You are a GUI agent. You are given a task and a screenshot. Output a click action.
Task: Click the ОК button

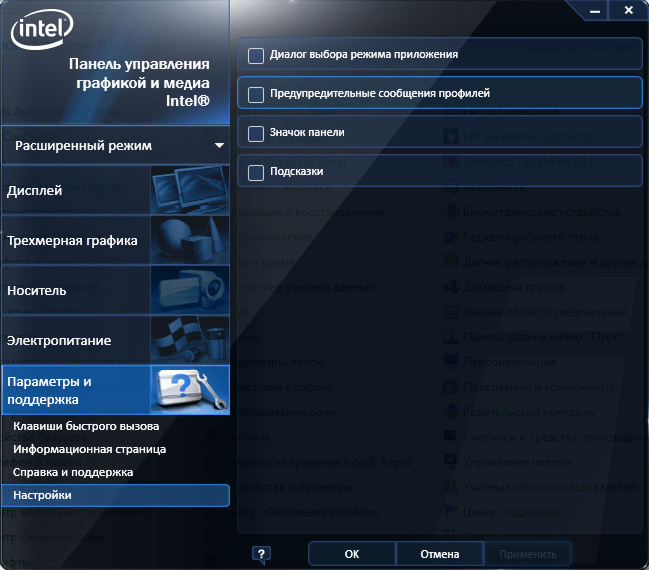pos(352,554)
